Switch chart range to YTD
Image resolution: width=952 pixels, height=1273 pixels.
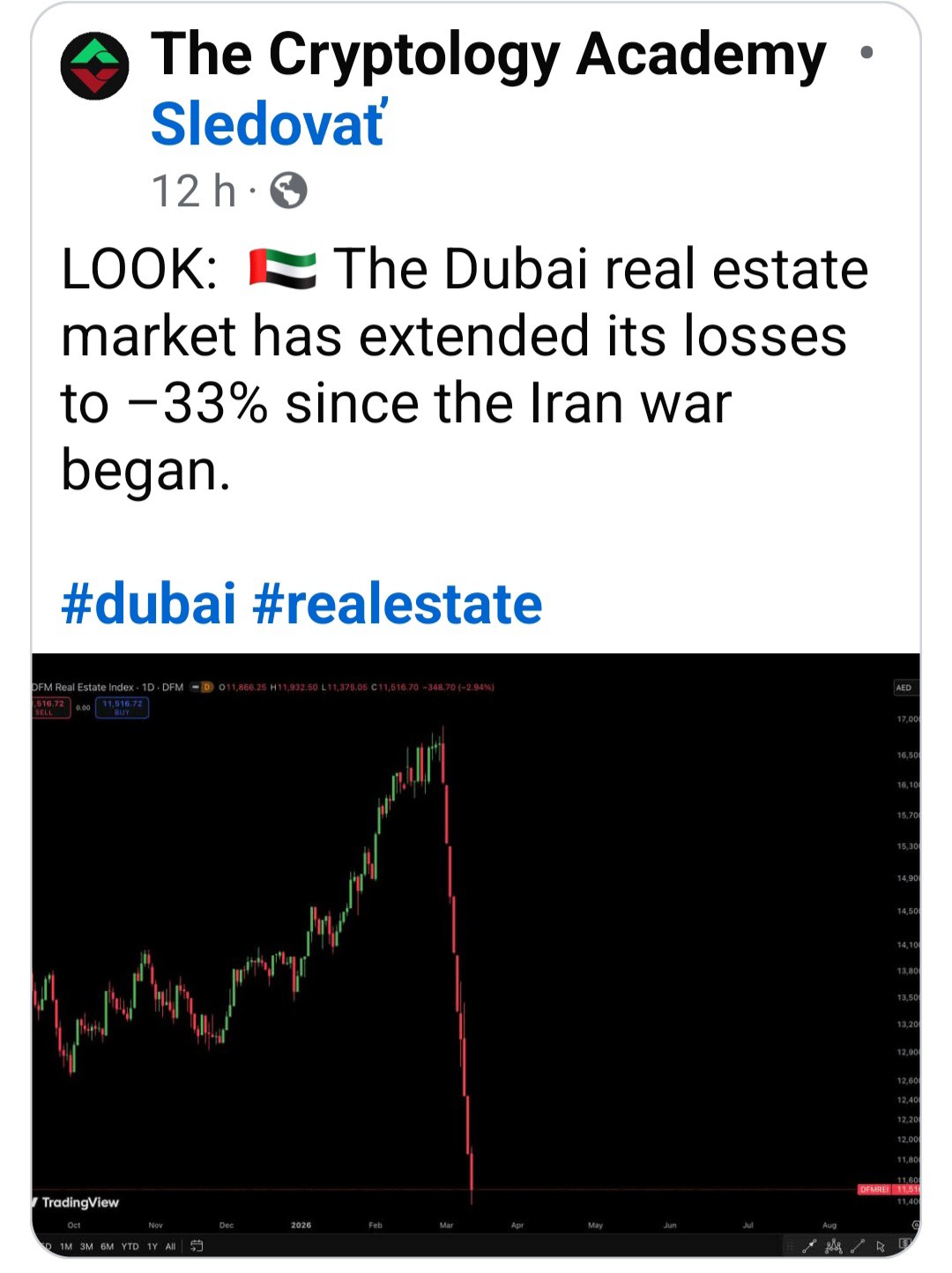(130, 1247)
